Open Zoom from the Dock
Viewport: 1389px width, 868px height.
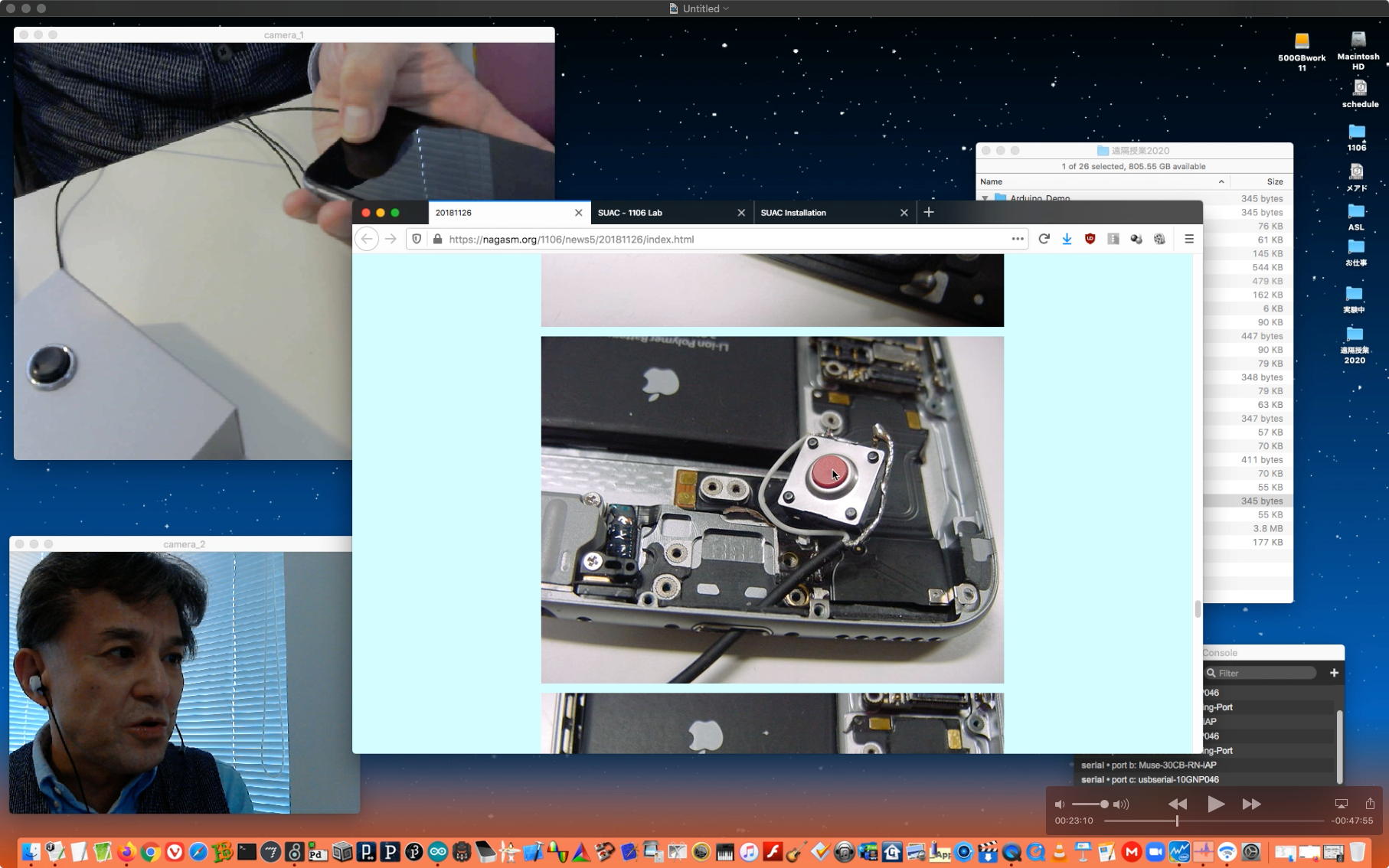[x=1155, y=852]
